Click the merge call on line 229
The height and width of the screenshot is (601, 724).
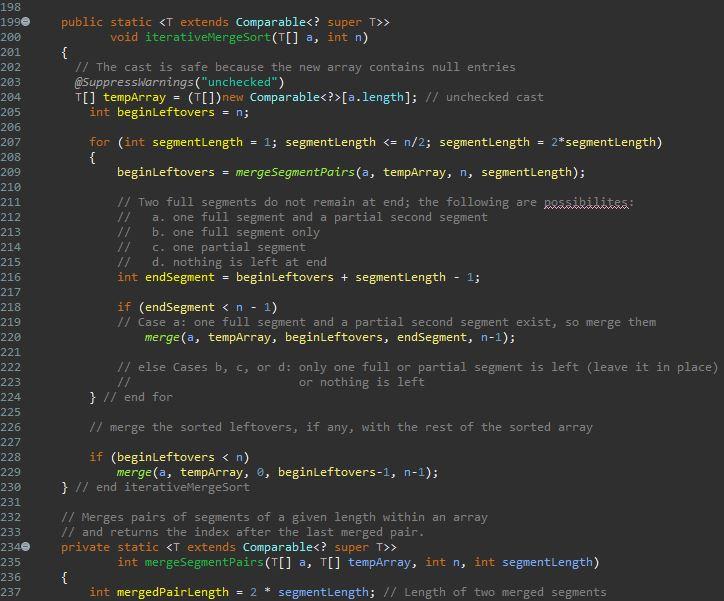pos(134,472)
